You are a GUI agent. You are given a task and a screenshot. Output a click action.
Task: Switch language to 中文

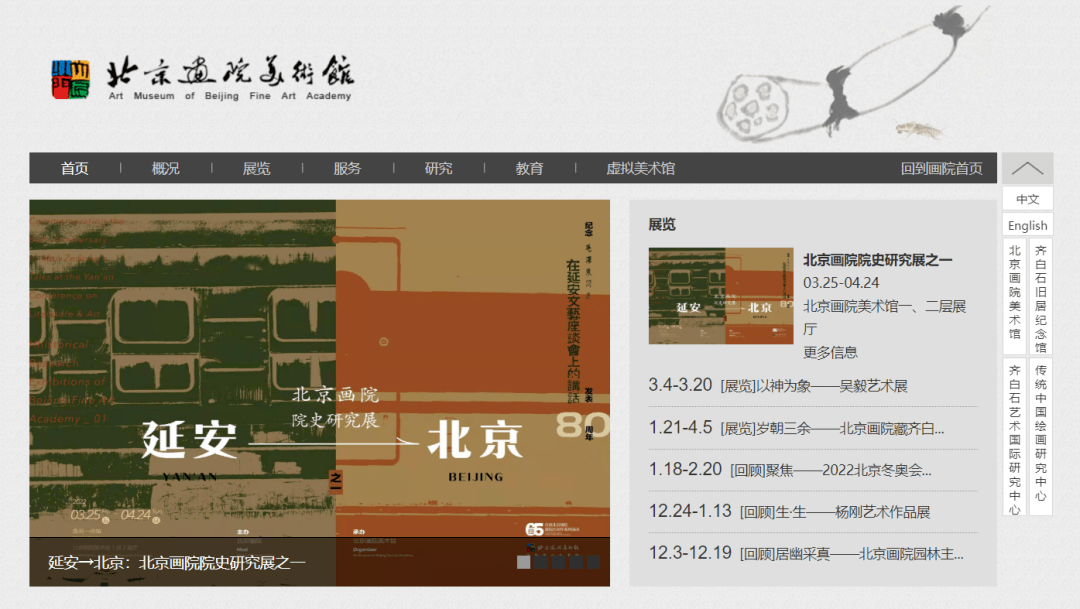point(1027,199)
